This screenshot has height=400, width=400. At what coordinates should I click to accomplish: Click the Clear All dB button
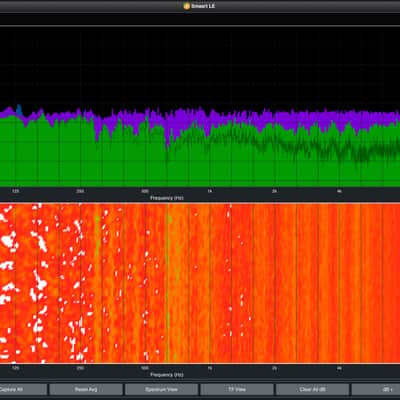313,389
